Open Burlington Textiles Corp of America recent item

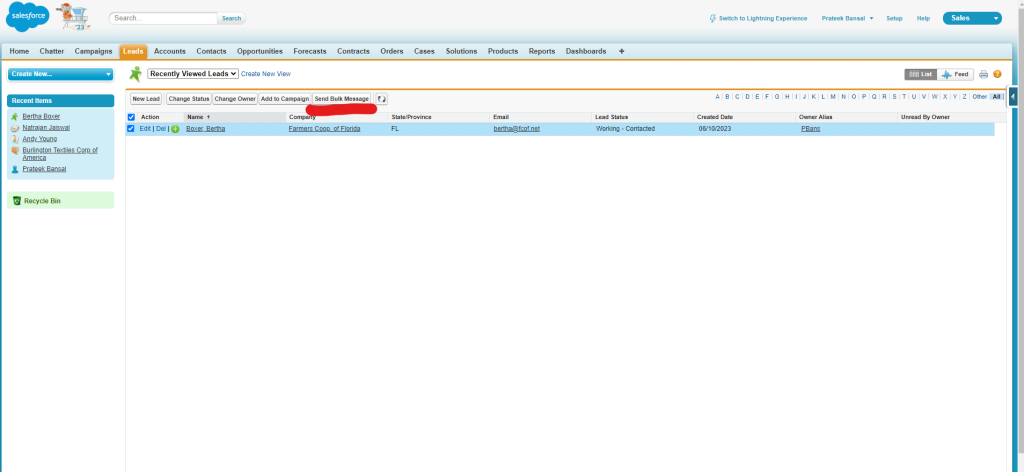click(60, 153)
